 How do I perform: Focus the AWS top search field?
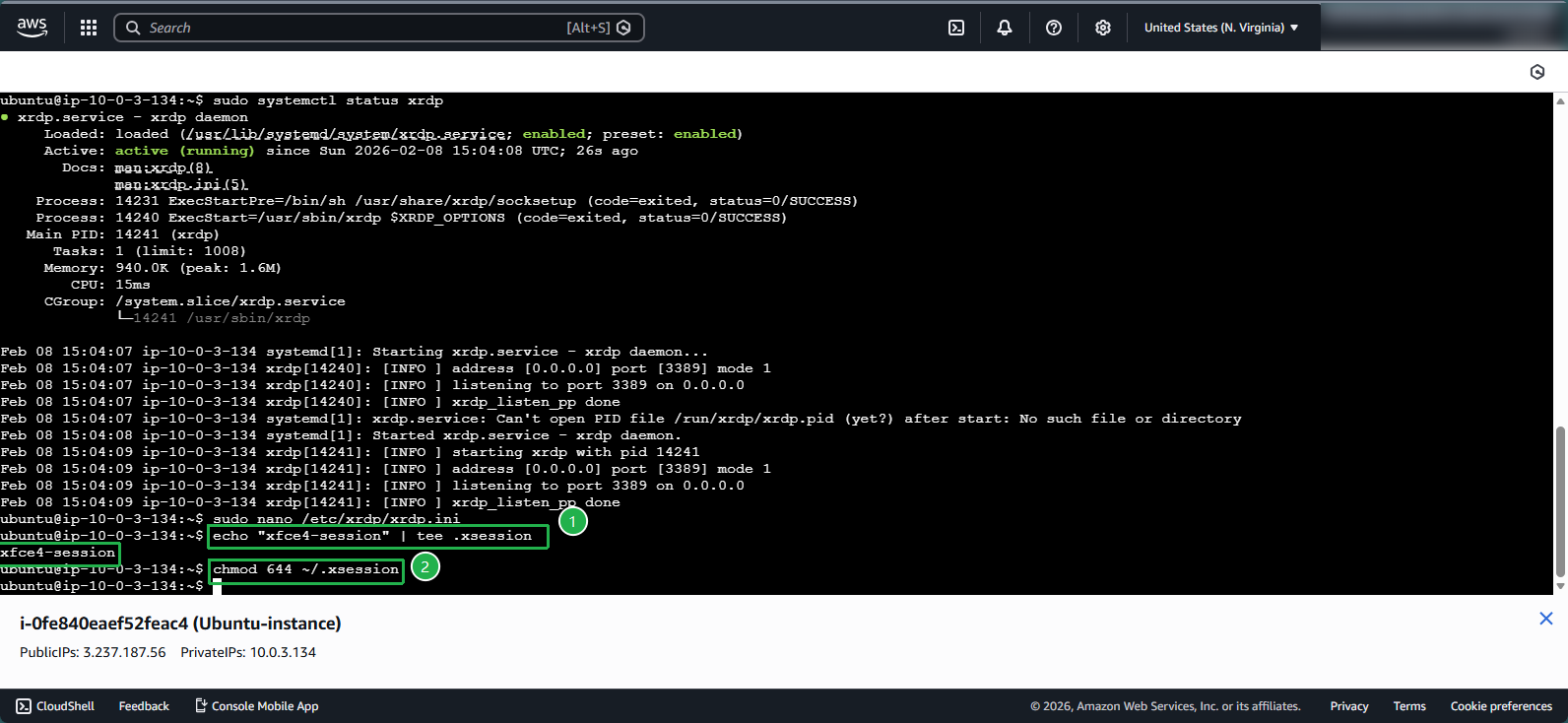[379, 28]
